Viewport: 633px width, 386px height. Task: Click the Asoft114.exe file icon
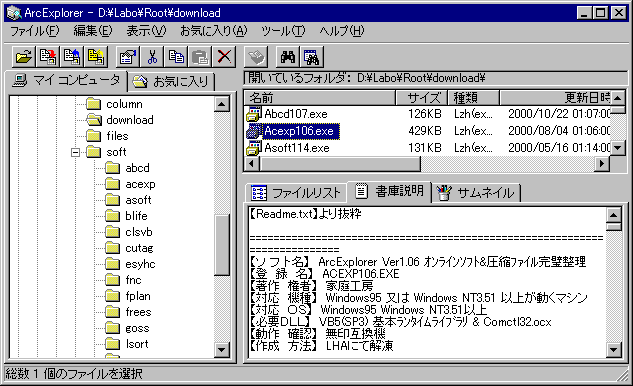254,148
